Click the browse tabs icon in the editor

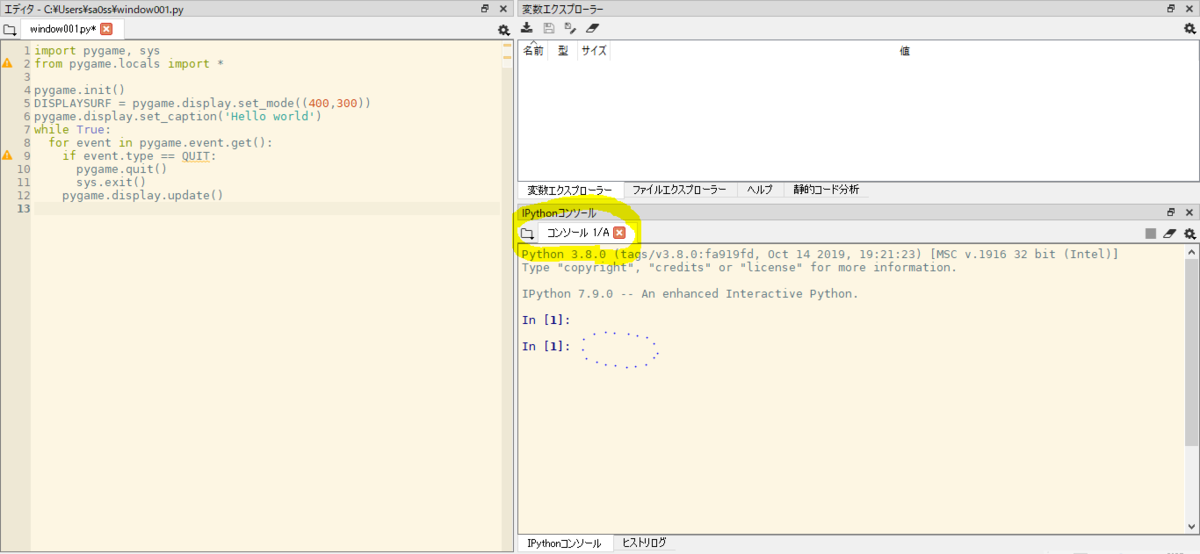point(9,30)
